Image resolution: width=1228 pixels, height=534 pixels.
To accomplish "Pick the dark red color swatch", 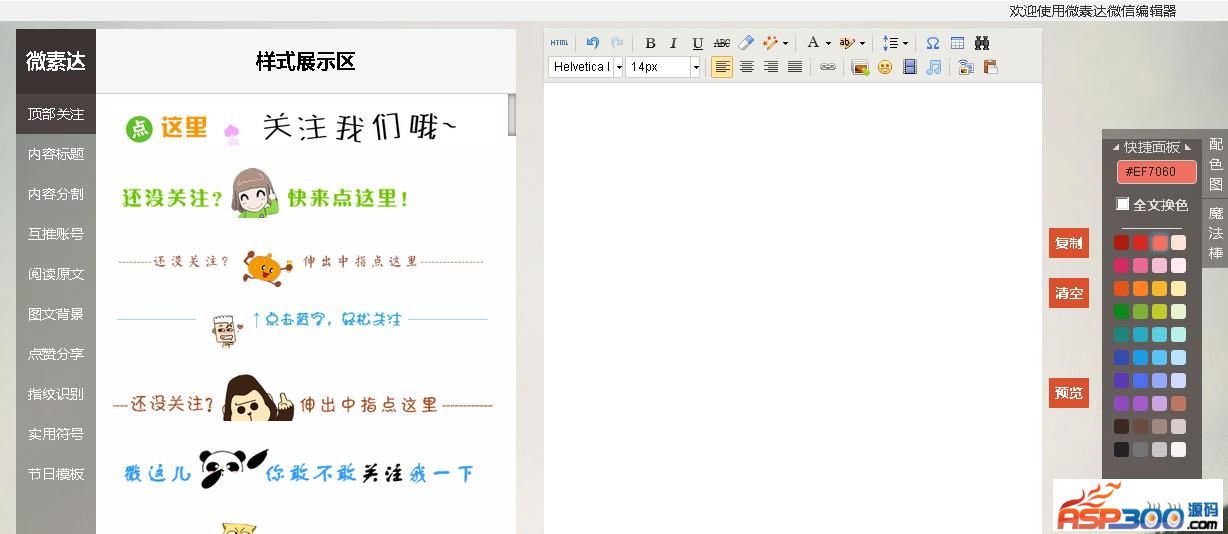I will pyautogui.click(x=1121, y=242).
